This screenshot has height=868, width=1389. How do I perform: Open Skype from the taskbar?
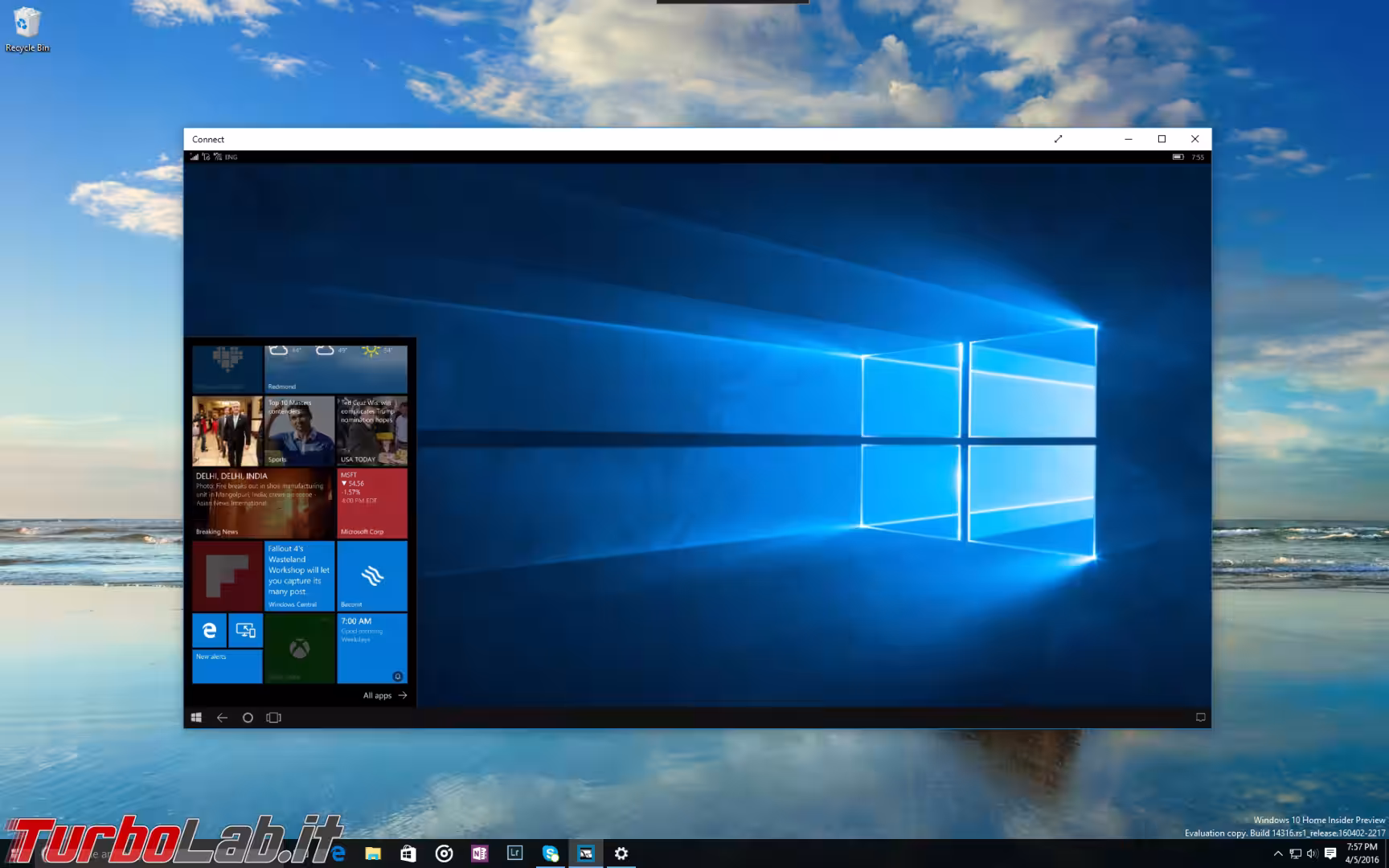[551, 854]
